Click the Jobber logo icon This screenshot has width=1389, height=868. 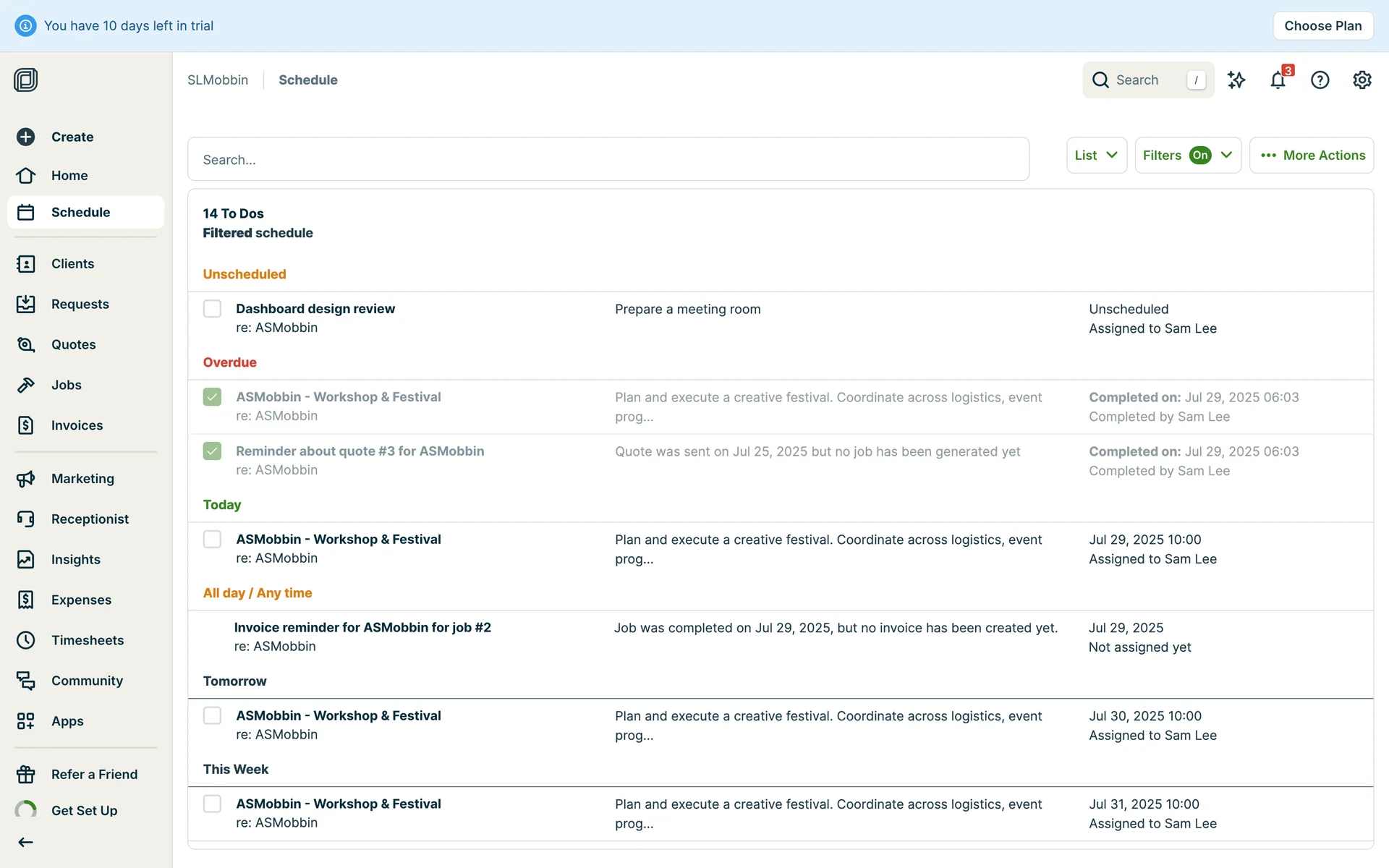point(26,80)
